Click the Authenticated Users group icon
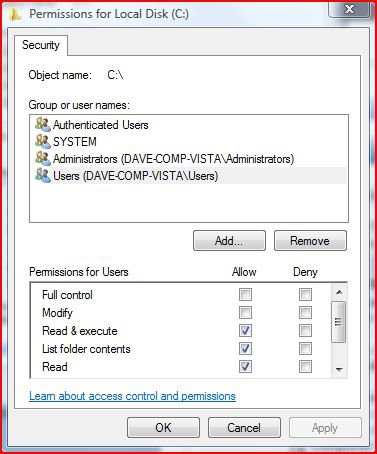Image resolution: width=377 pixels, height=454 pixels. point(43,124)
